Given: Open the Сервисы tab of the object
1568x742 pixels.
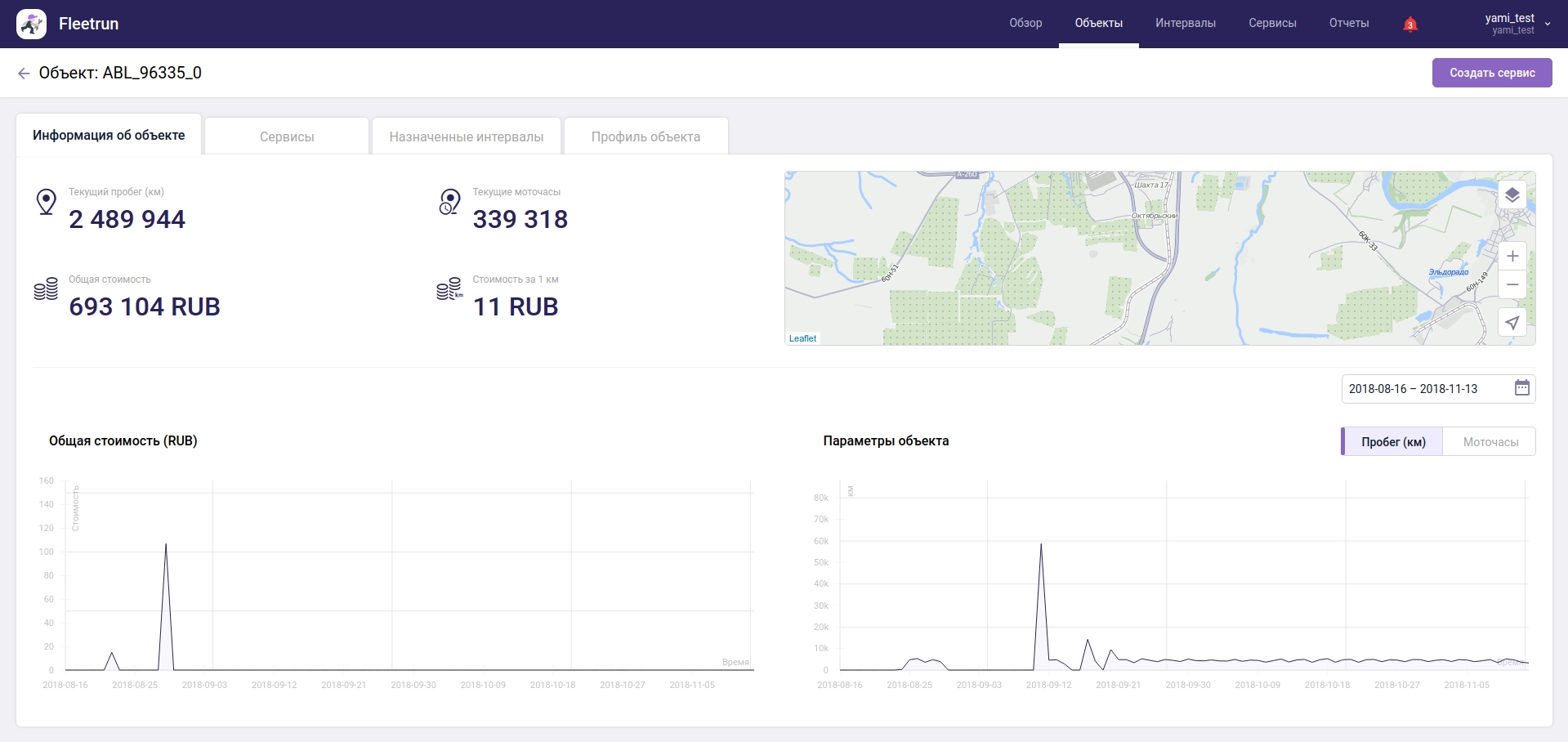Looking at the screenshot, I should coord(287,136).
